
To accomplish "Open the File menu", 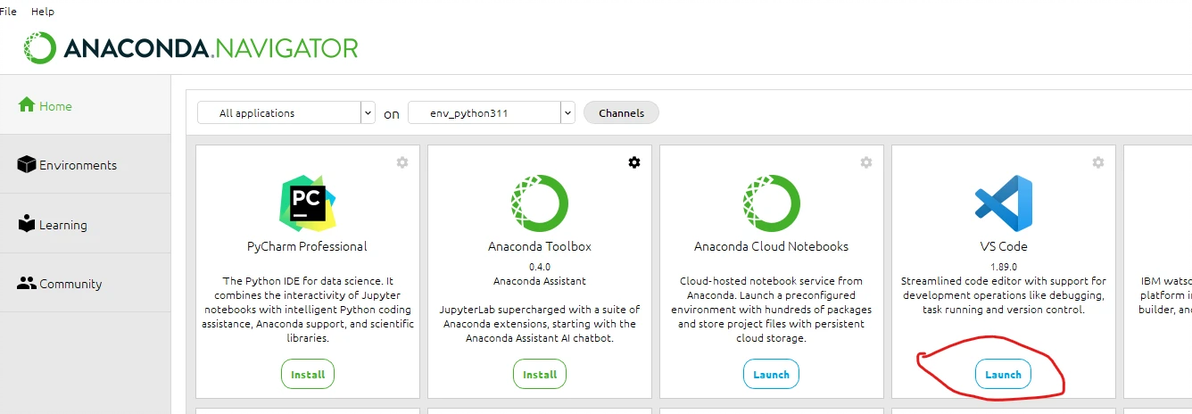I will [8, 11].
